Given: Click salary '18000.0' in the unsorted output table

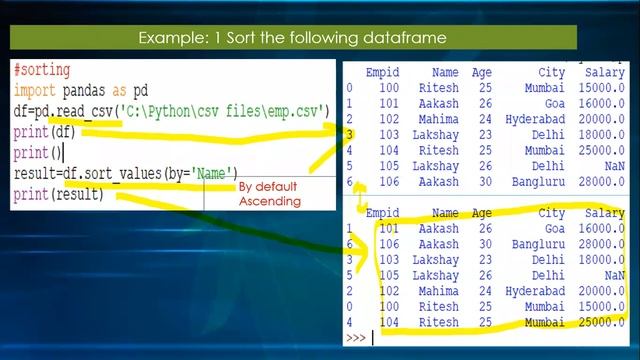Looking at the screenshot, I should tap(601, 135).
